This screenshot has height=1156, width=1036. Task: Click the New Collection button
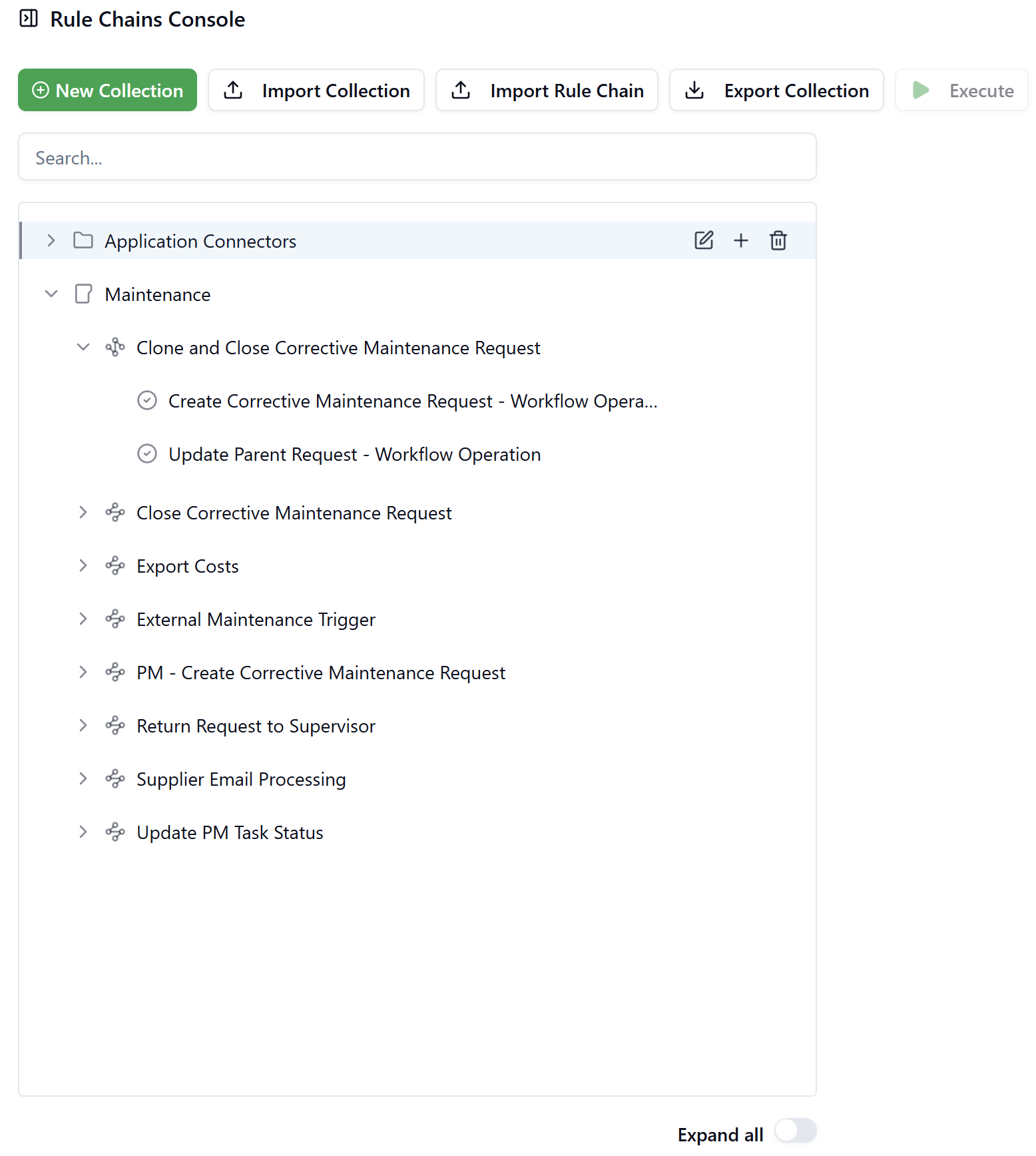(x=107, y=90)
